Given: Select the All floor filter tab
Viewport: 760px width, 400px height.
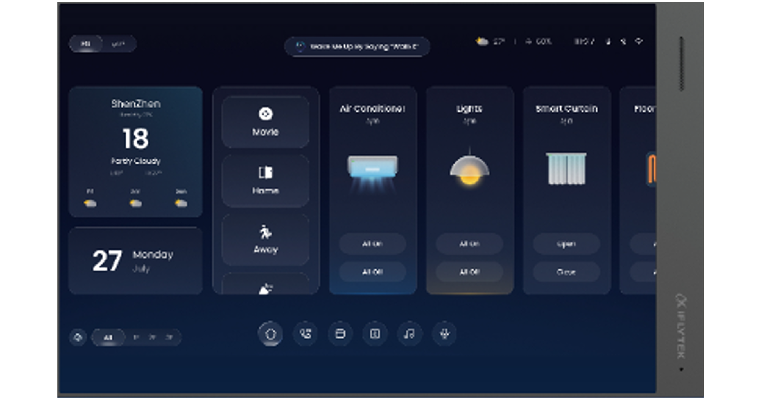Looking at the screenshot, I should click(108, 338).
